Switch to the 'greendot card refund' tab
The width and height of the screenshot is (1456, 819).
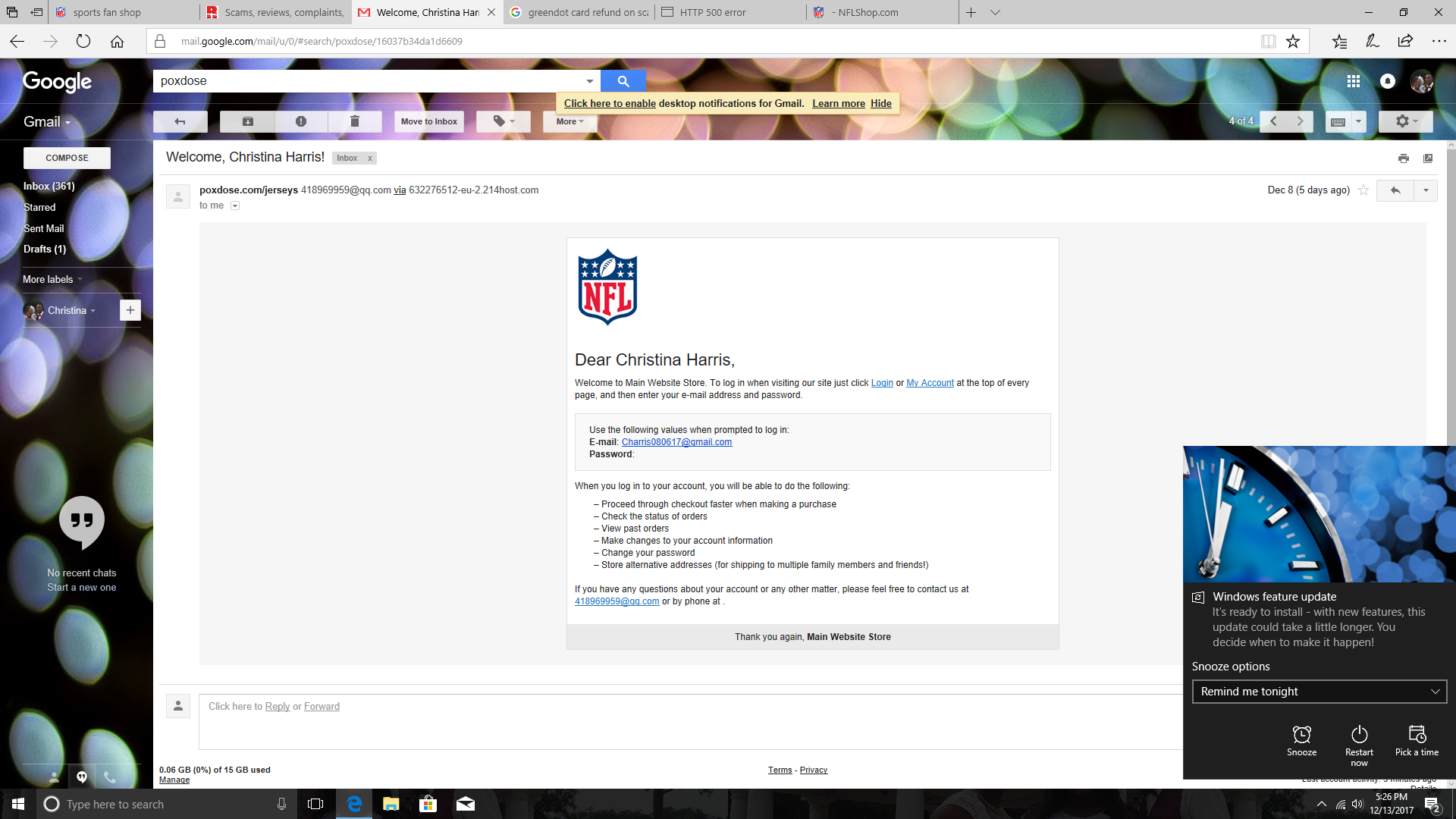[579, 12]
